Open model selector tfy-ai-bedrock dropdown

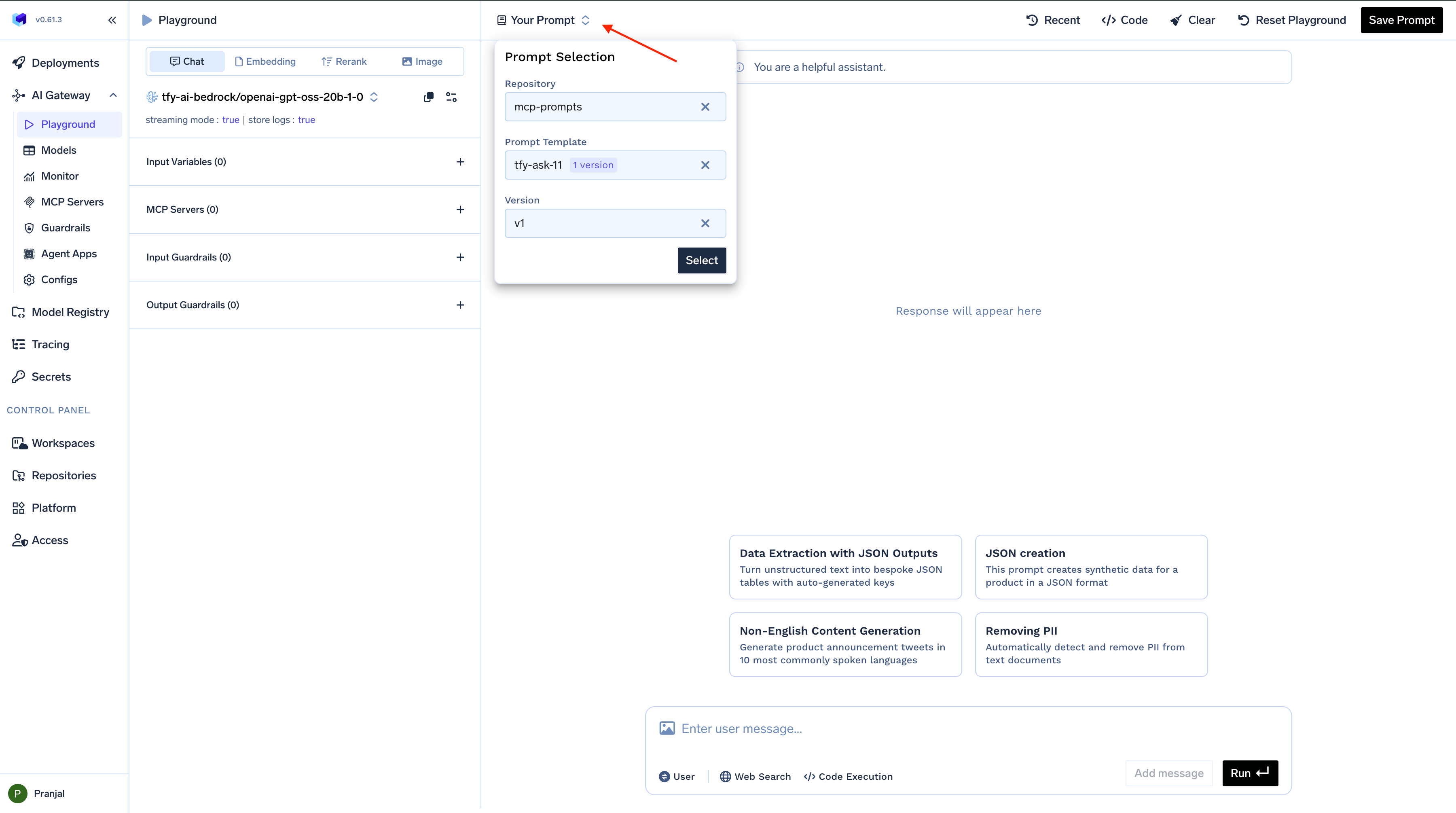click(262, 97)
